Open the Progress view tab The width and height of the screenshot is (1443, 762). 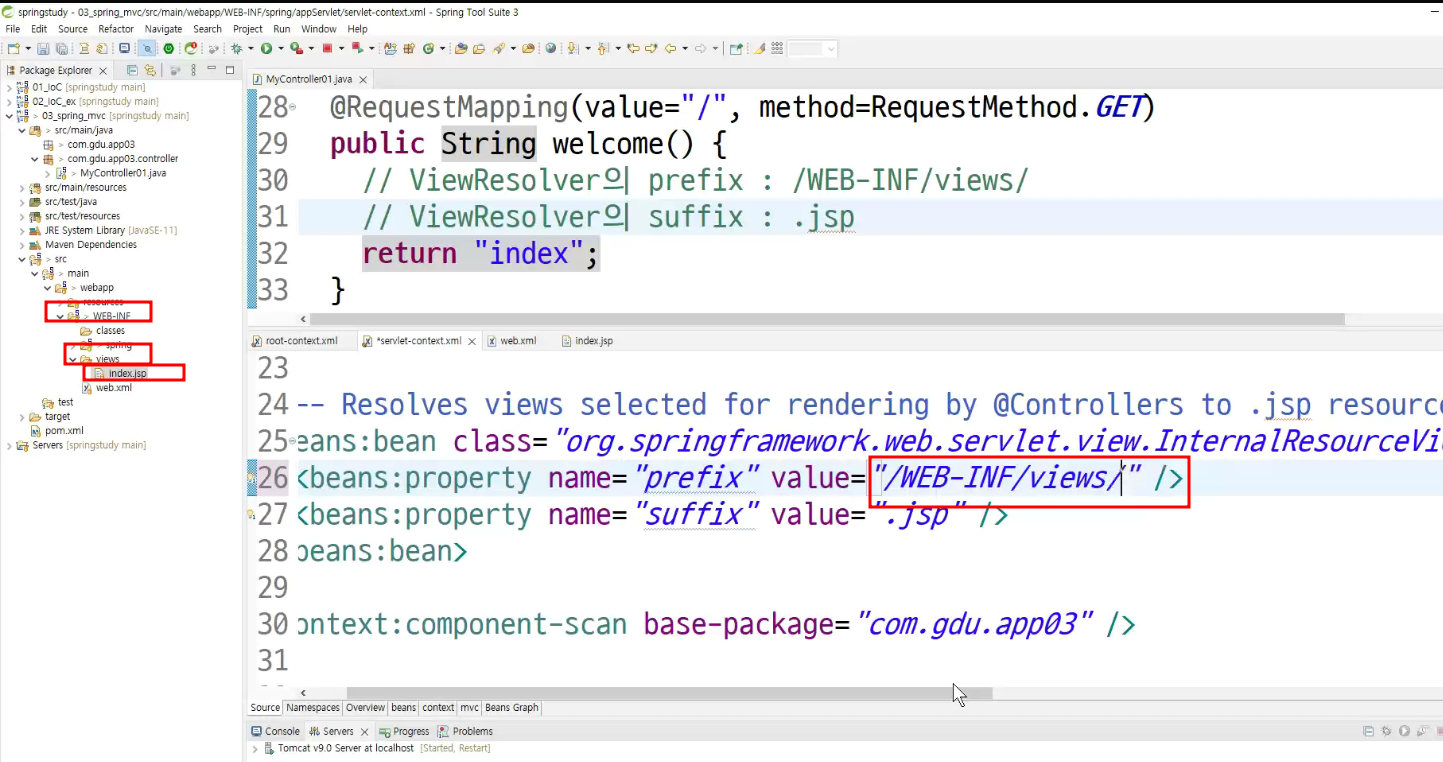(x=404, y=731)
